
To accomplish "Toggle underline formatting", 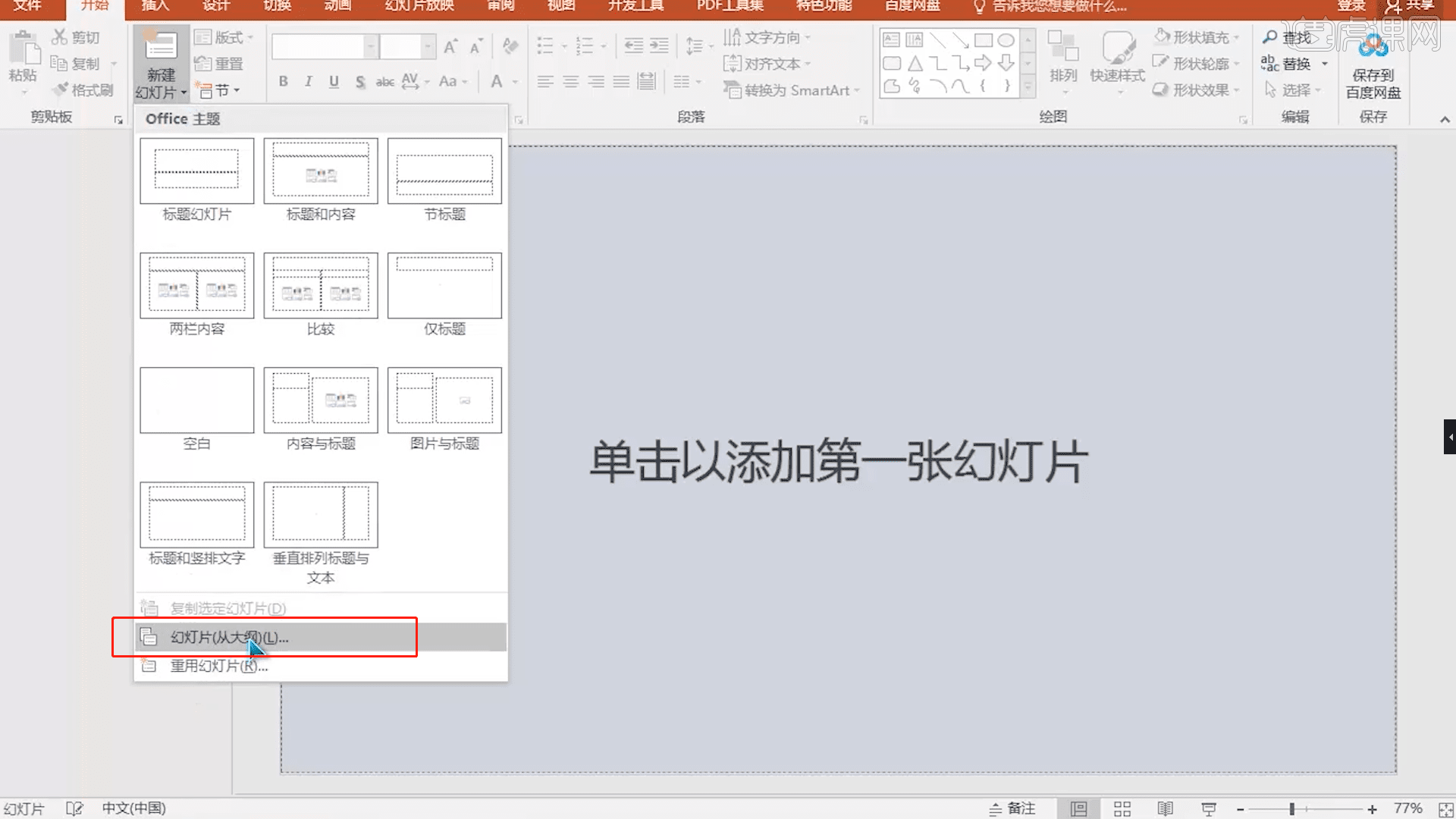I will (334, 81).
